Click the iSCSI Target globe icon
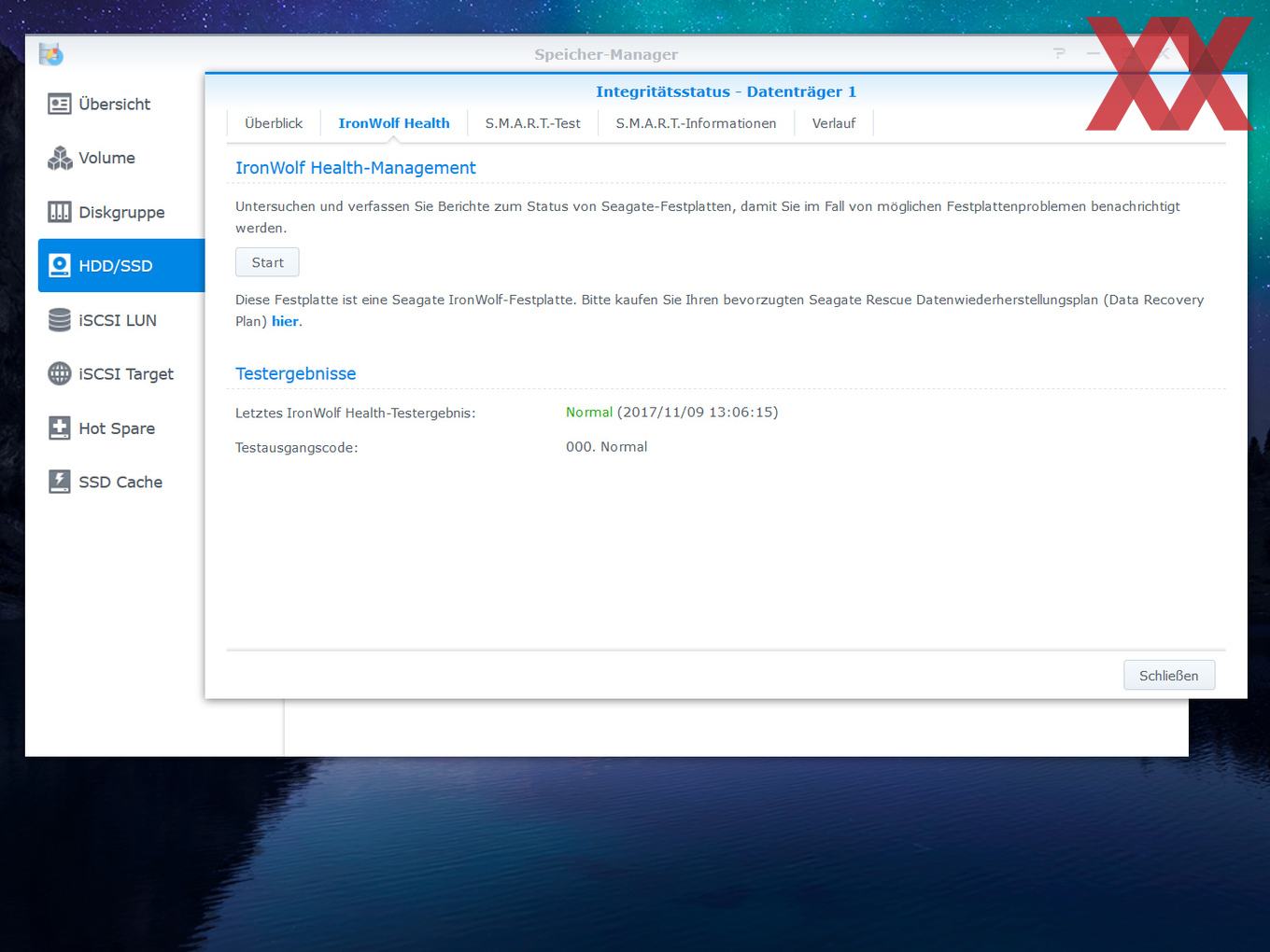The height and width of the screenshot is (952, 1270). (x=59, y=373)
